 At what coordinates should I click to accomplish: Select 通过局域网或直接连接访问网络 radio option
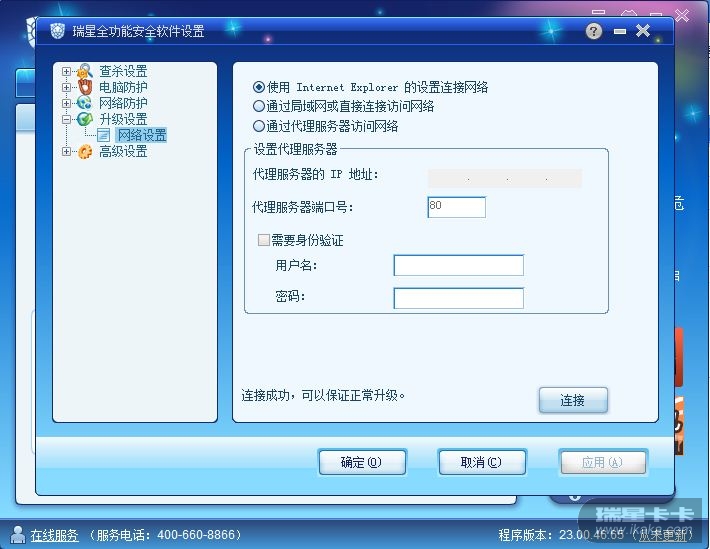[259, 106]
